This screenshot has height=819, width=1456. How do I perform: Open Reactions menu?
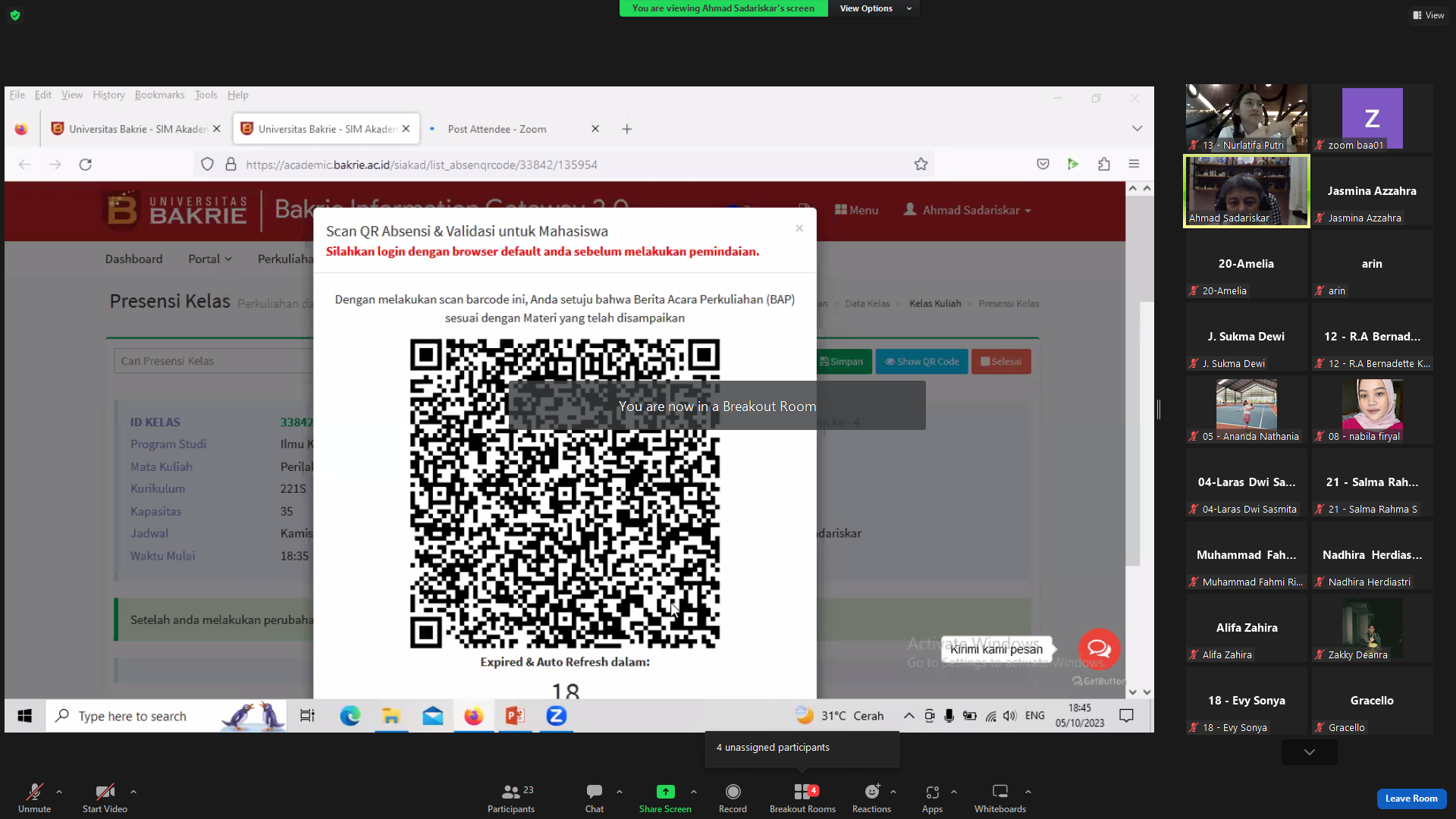click(x=871, y=798)
